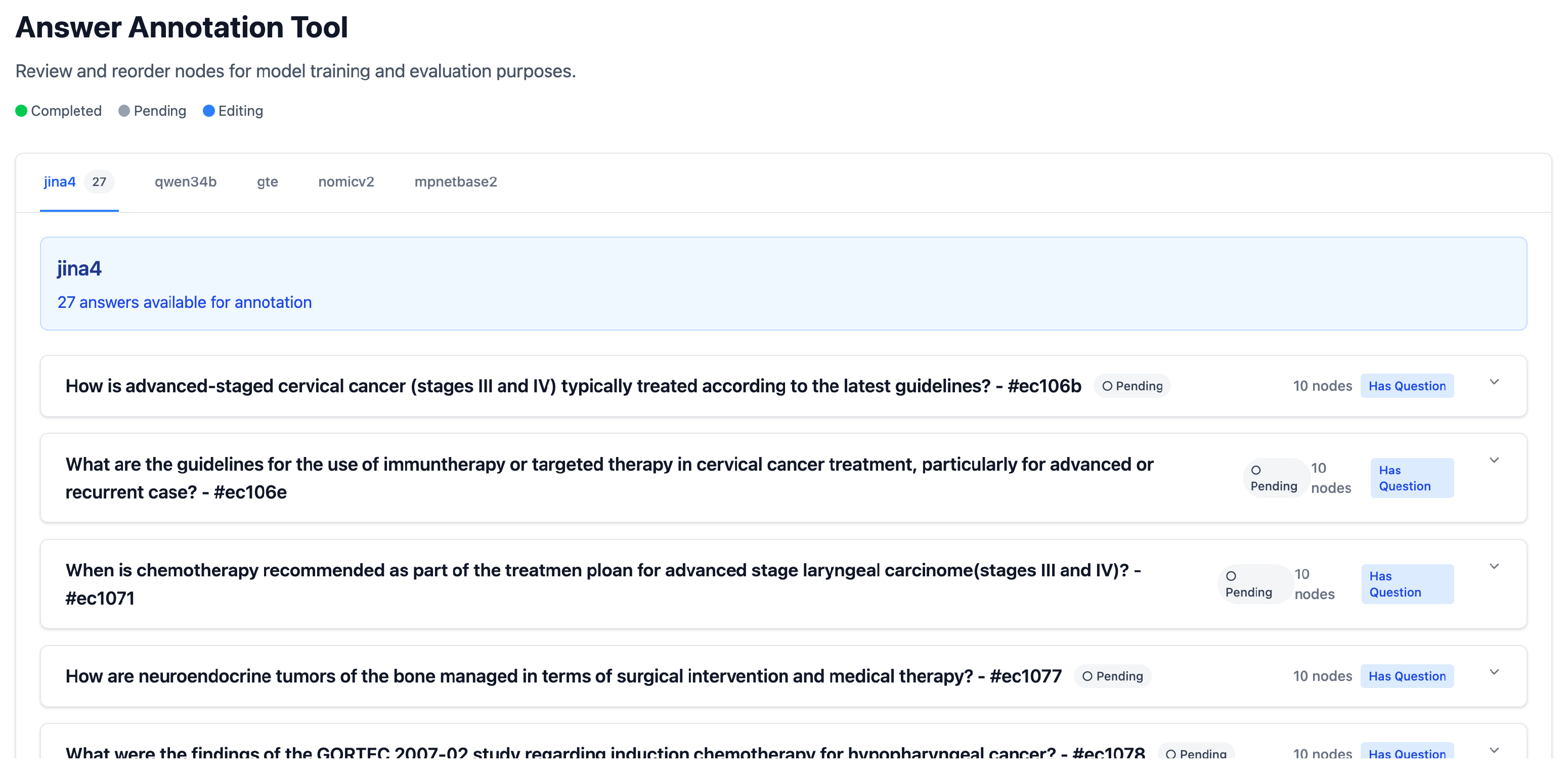The height and width of the screenshot is (774, 1568).
Task: Expand the cervical cancer #ec106b question row
Action: point(1493,382)
